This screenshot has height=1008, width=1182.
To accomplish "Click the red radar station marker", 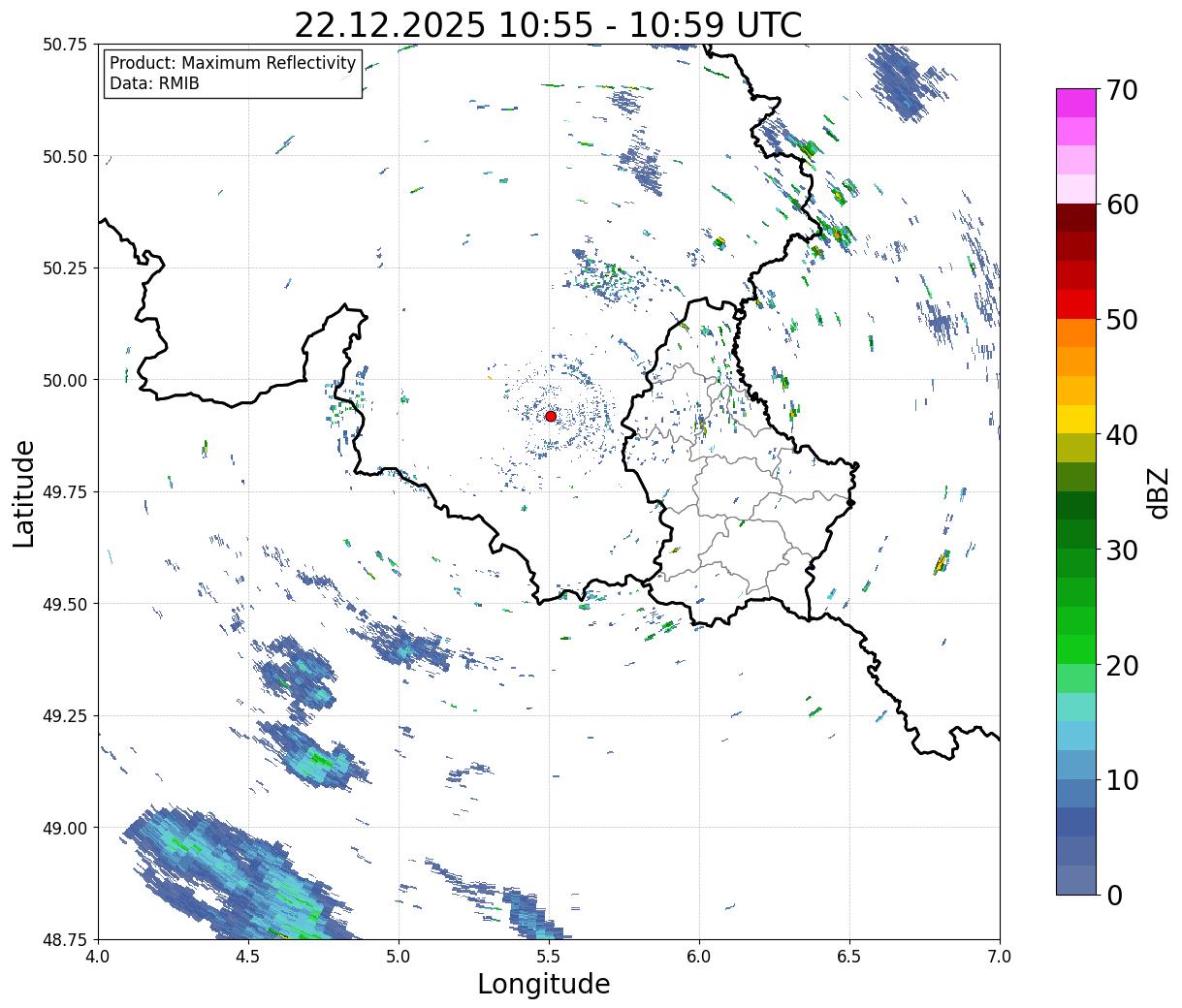I will 551,416.
